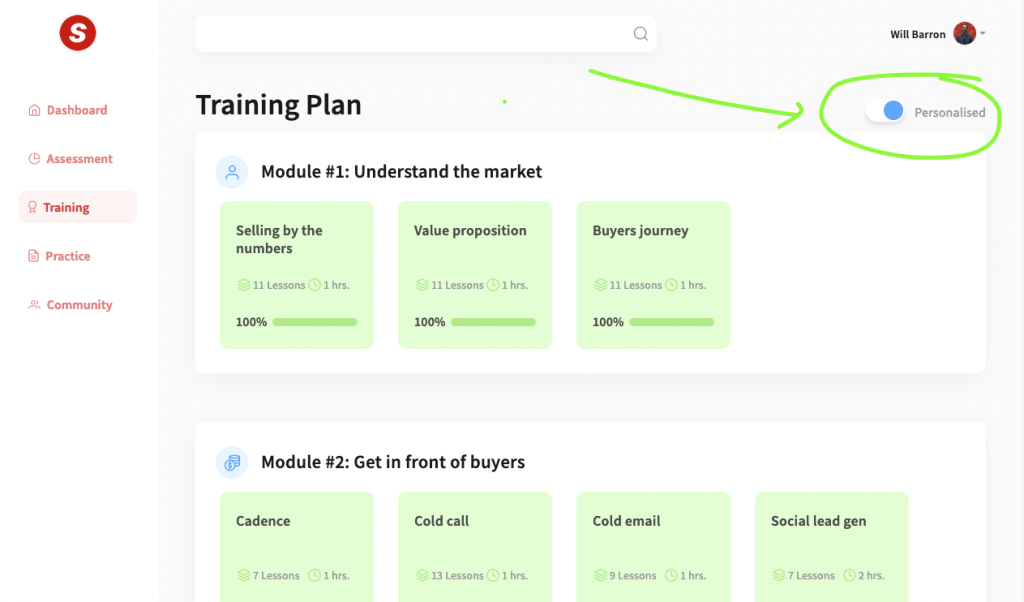Expand the user account dropdown arrow
This screenshot has height=602, width=1024.
tap(983, 34)
